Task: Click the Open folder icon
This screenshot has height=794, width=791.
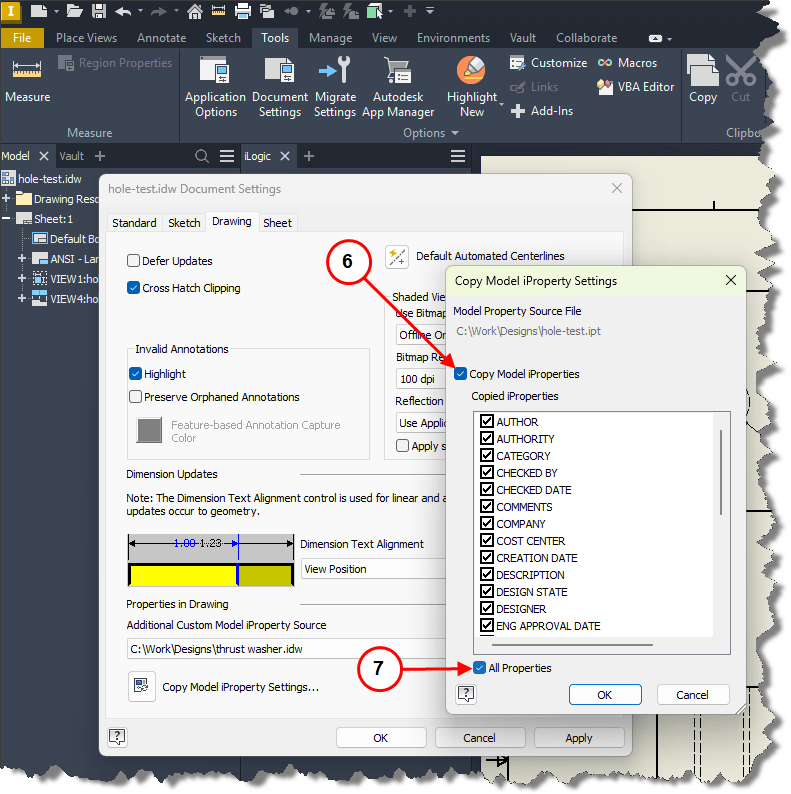Action: pyautogui.click(x=74, y=11)
